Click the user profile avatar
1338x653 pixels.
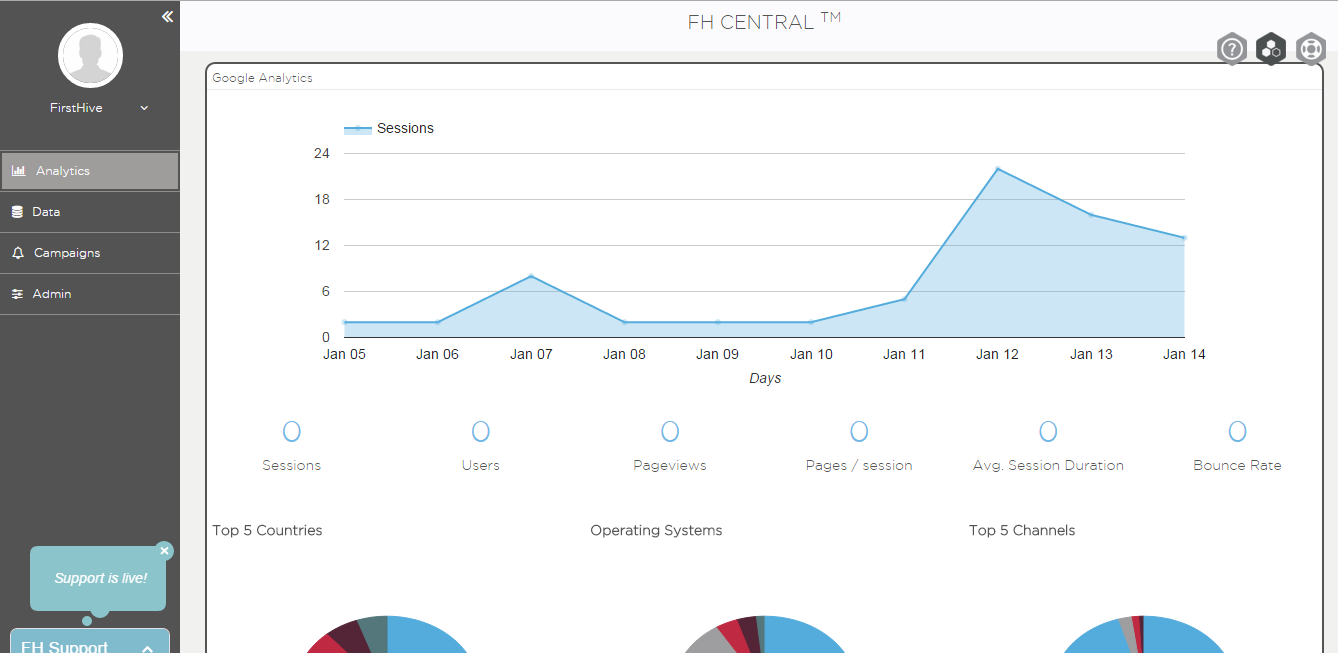click(x=90, y=56)
